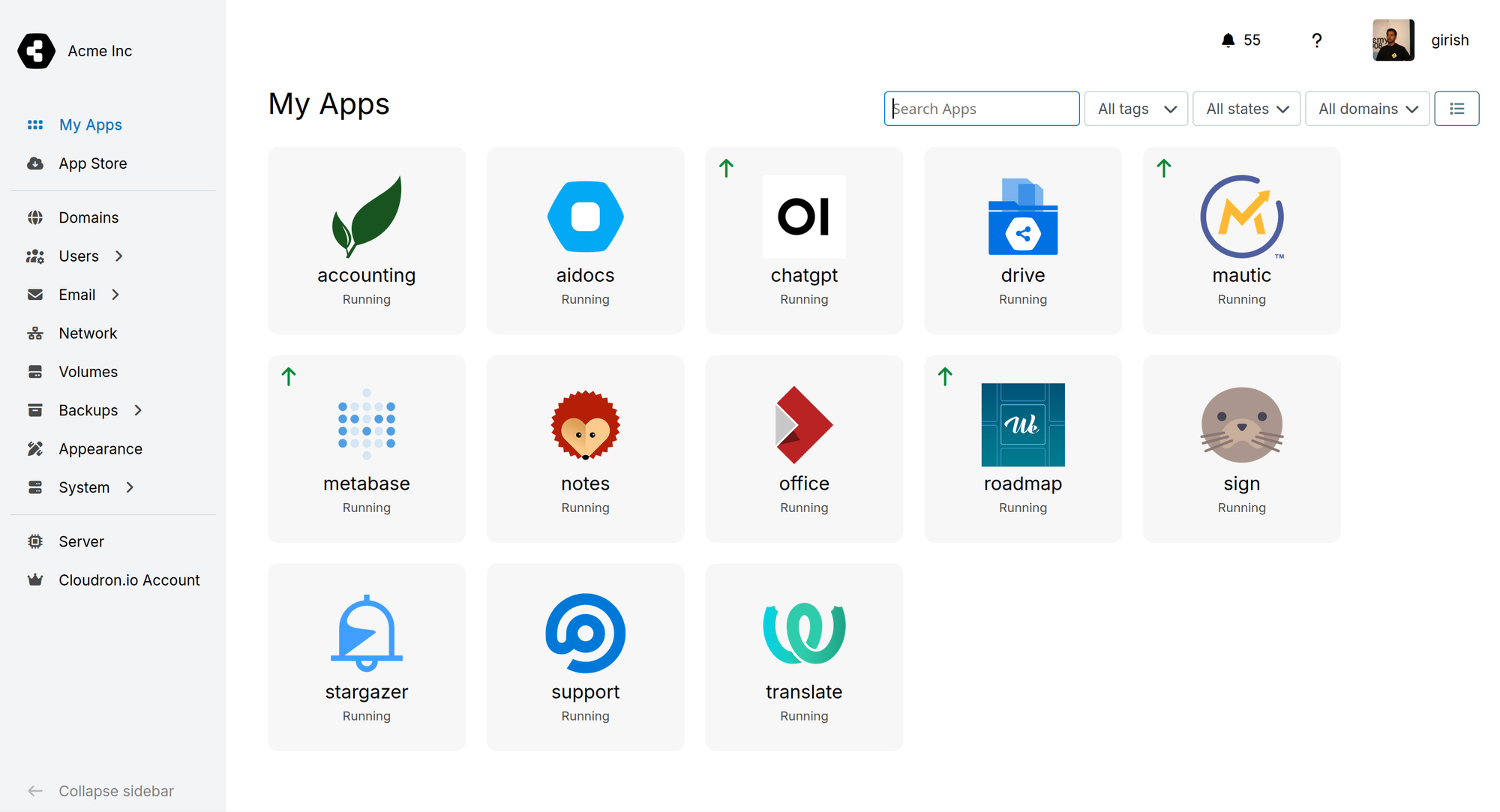Open the mautic app icon

click(1241, 217)
